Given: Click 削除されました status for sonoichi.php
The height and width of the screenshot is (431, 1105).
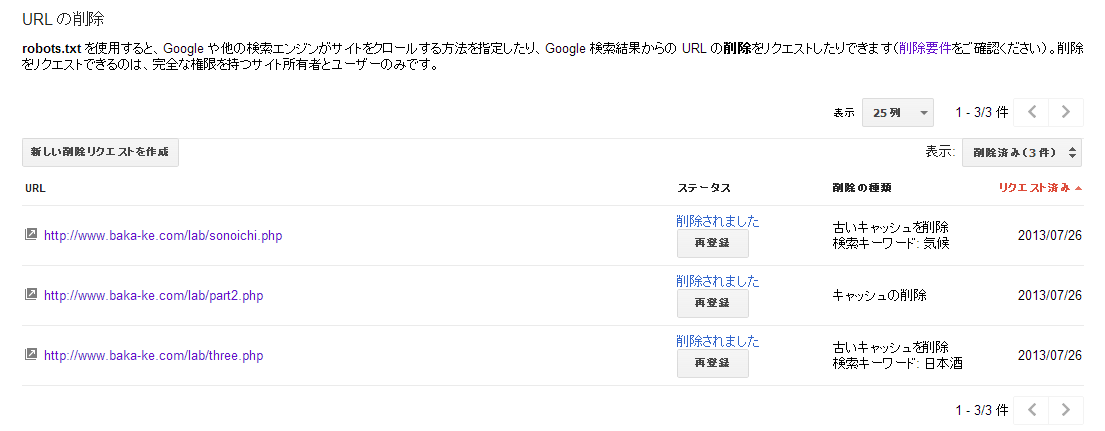Looking at the screenshot, I should pos(717,221).
